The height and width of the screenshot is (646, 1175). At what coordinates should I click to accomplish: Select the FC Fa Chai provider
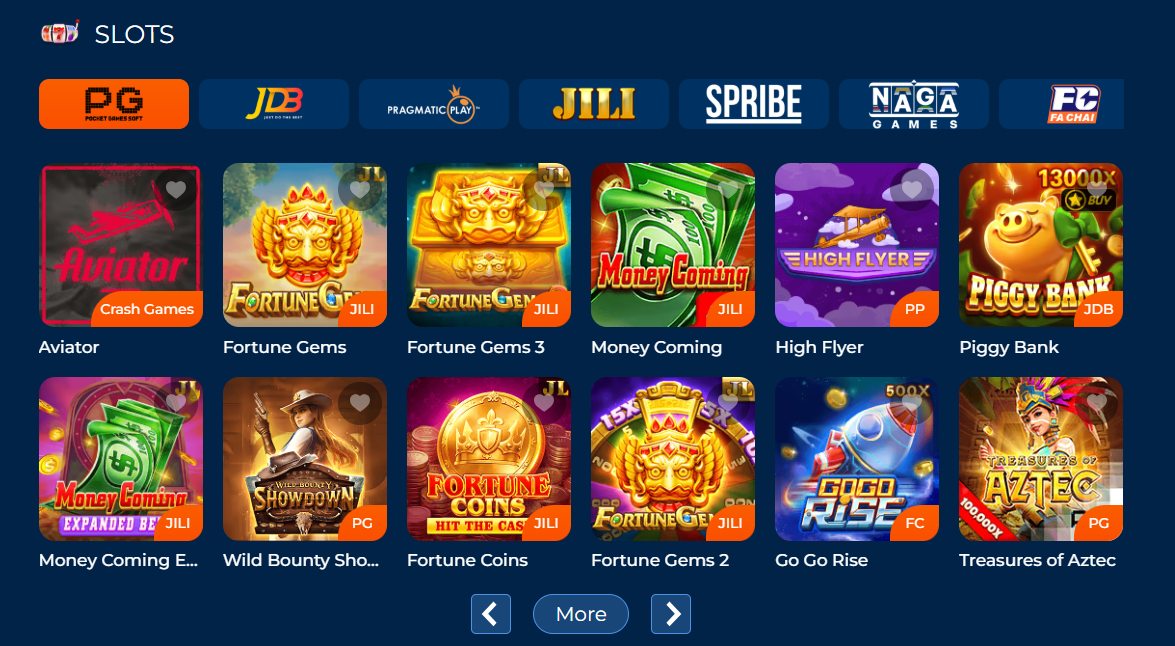click(x=1062, y=104)
